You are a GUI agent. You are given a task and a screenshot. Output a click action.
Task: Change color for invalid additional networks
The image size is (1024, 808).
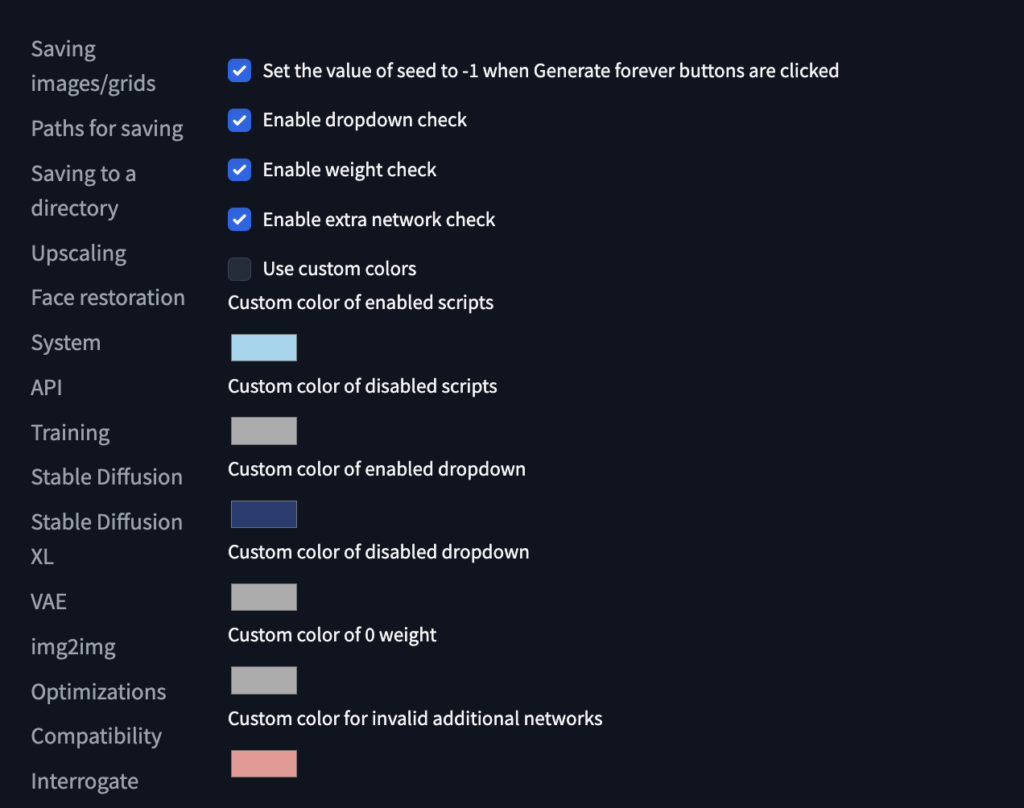263,763
